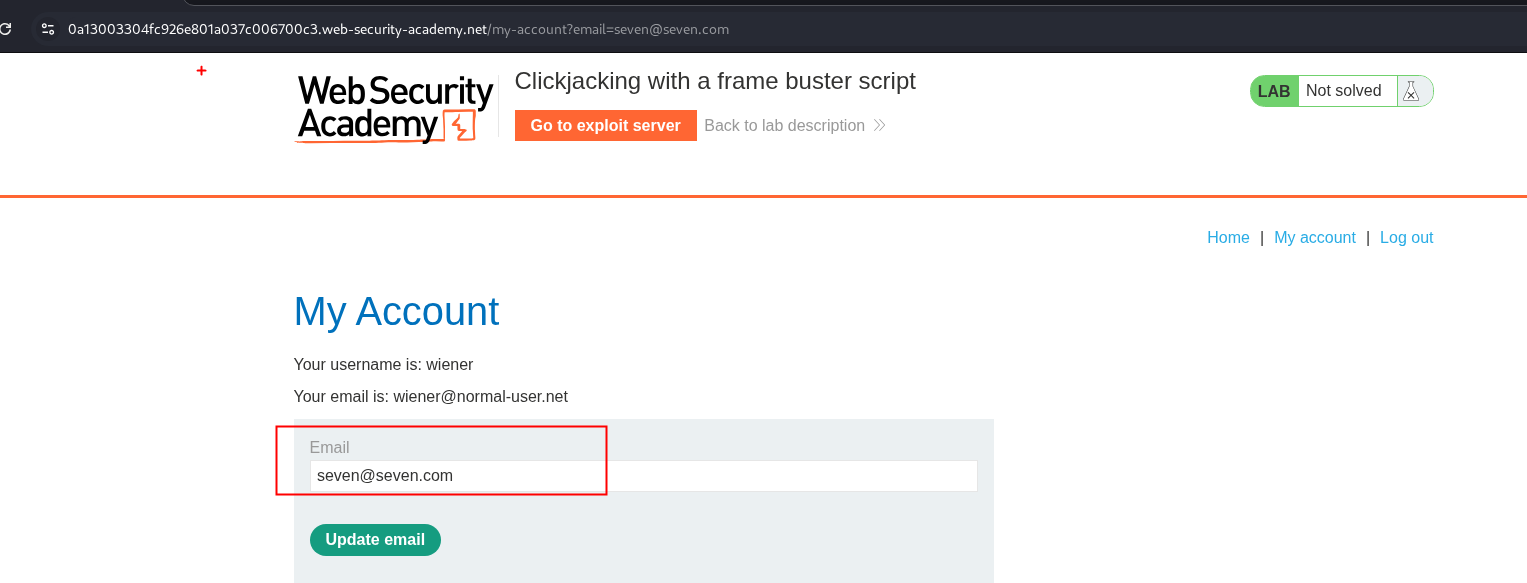Select Log out in the navigation
The image size is (1527, 583).
point(1406,238)
